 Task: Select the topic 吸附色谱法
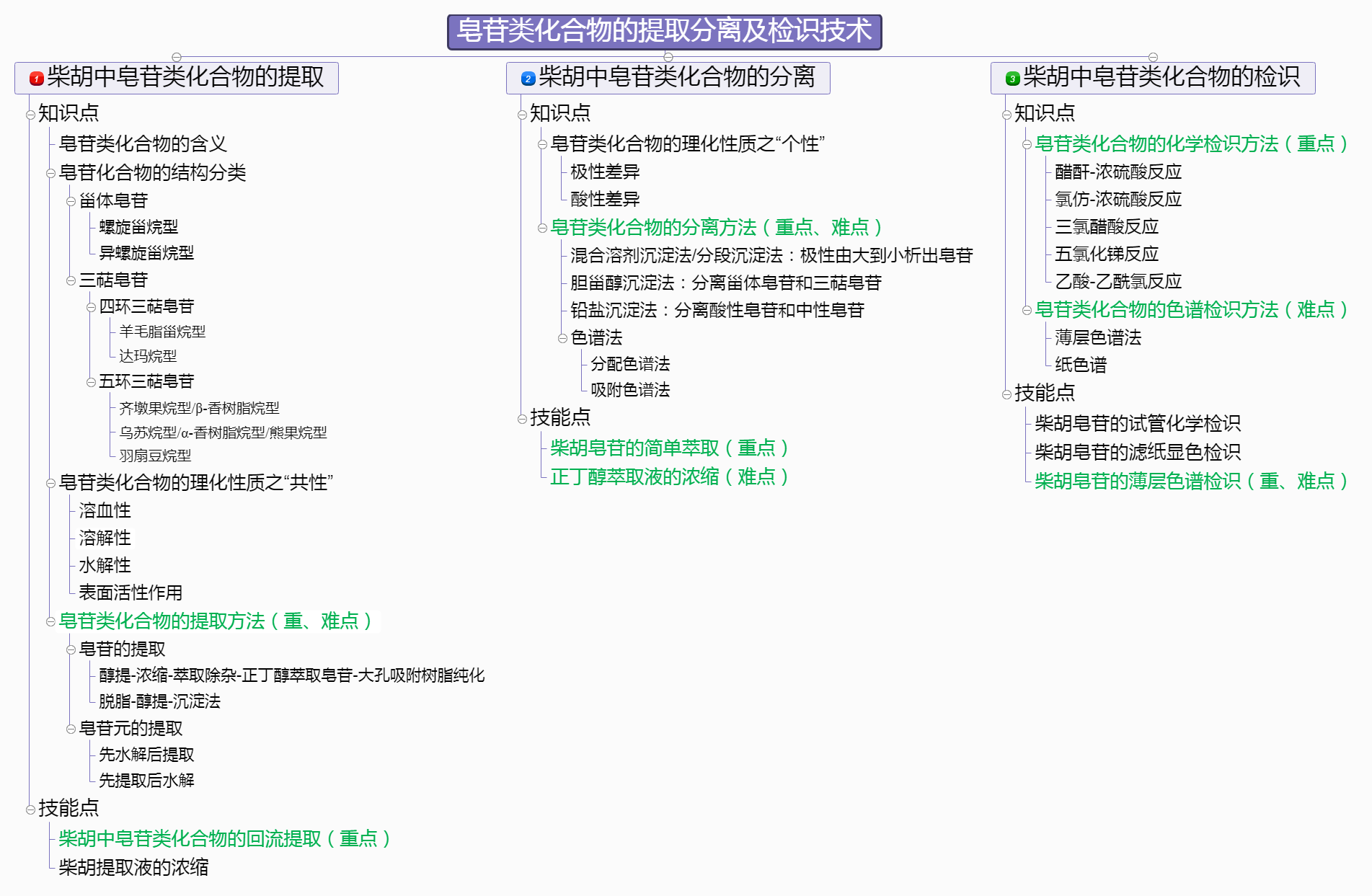point(630,389)
